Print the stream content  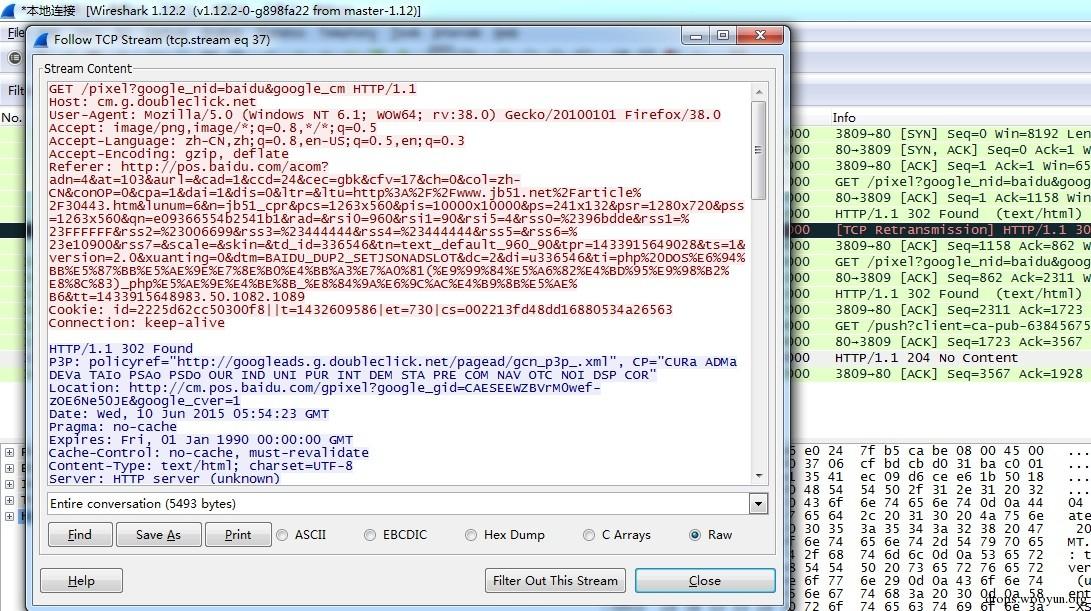click(x=238, y=535)
